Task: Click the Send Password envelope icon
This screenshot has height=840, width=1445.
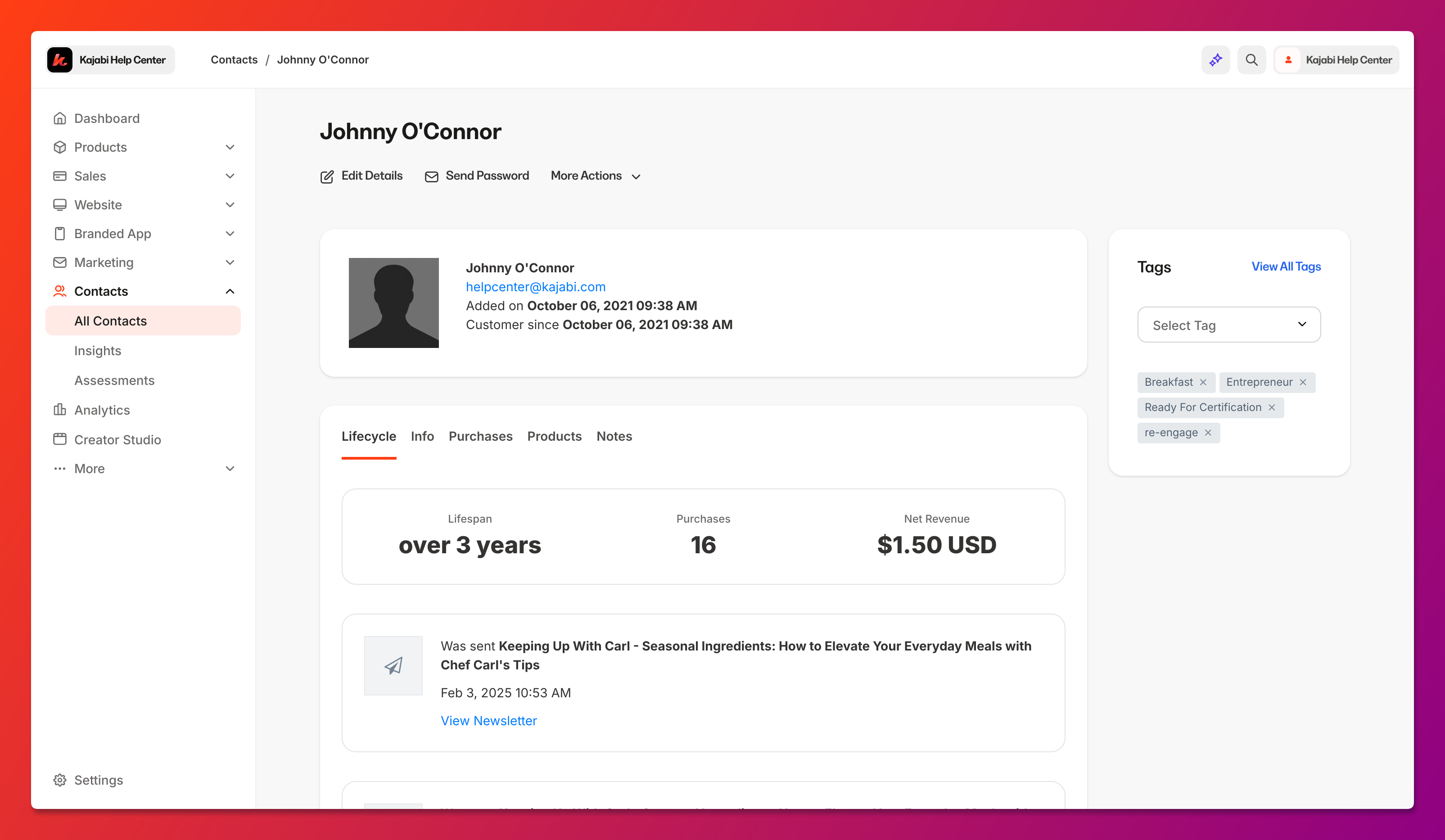Action: 431,176
